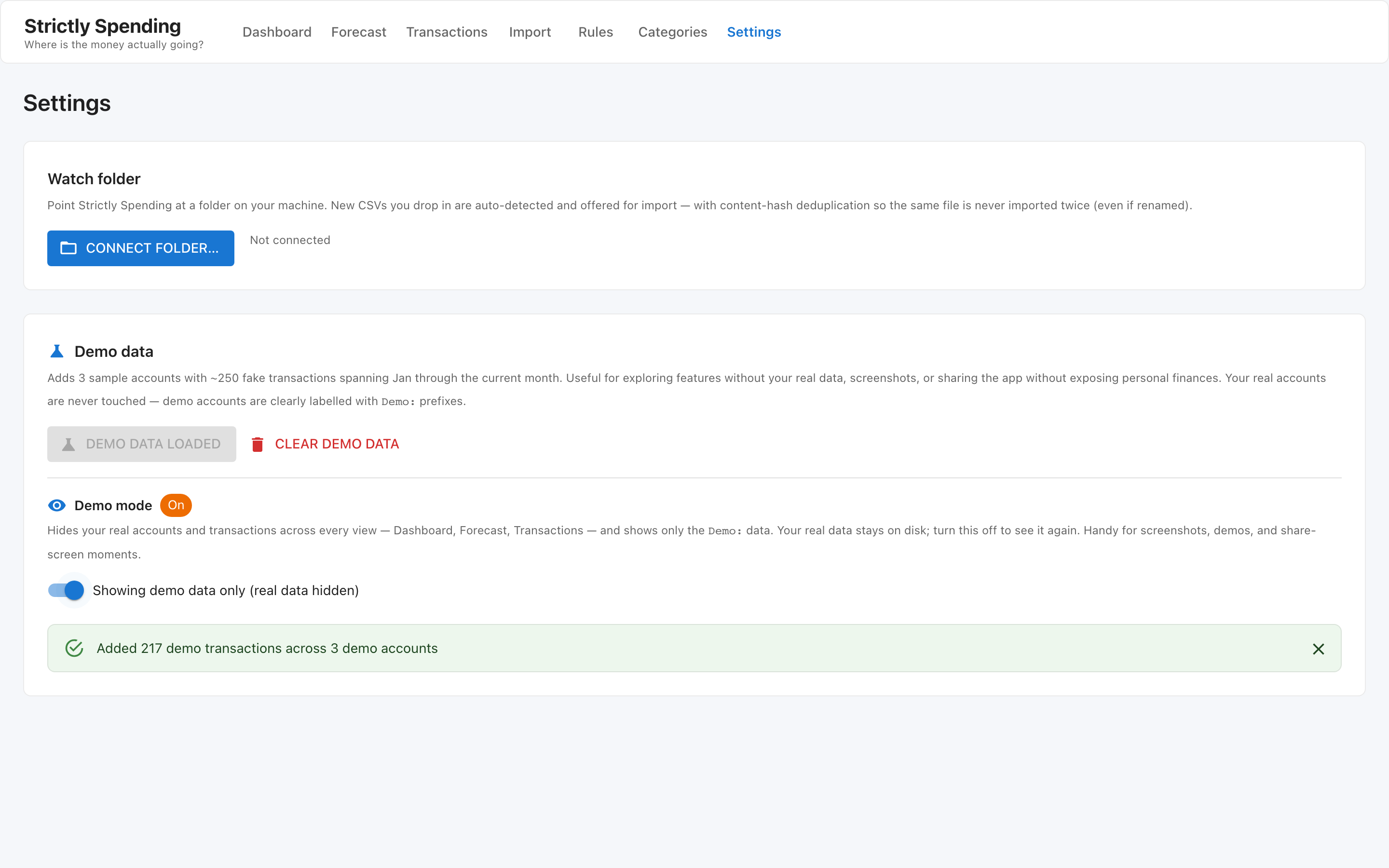The image size is (1389, 868).
Task: Select the Settings tab
Action: pos(754,32)
